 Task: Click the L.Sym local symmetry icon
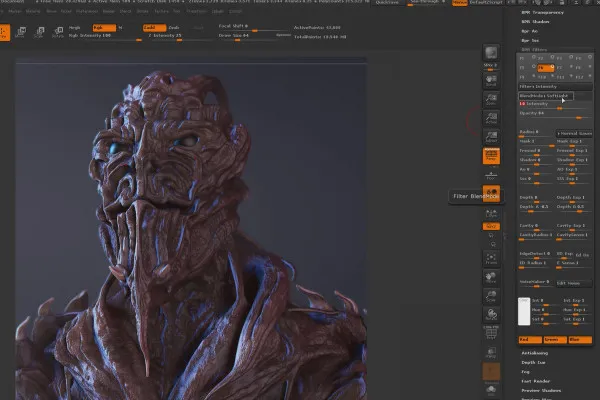491,214
